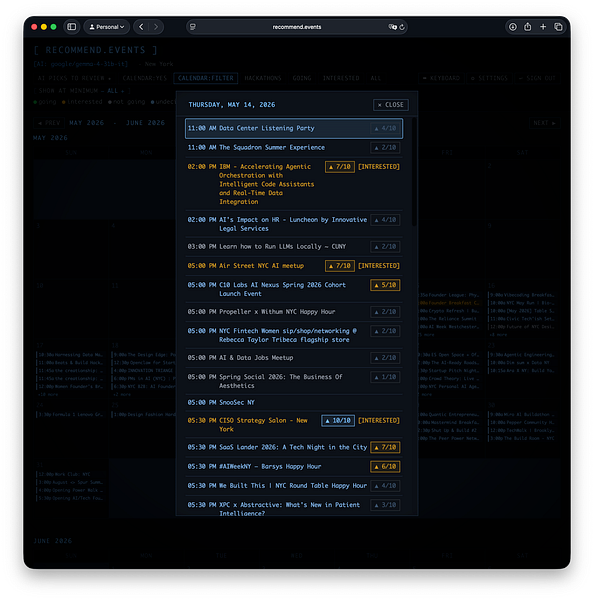This screenshot has width=594, height=600.
Task: Show tab overview icon
Action: 558,27
